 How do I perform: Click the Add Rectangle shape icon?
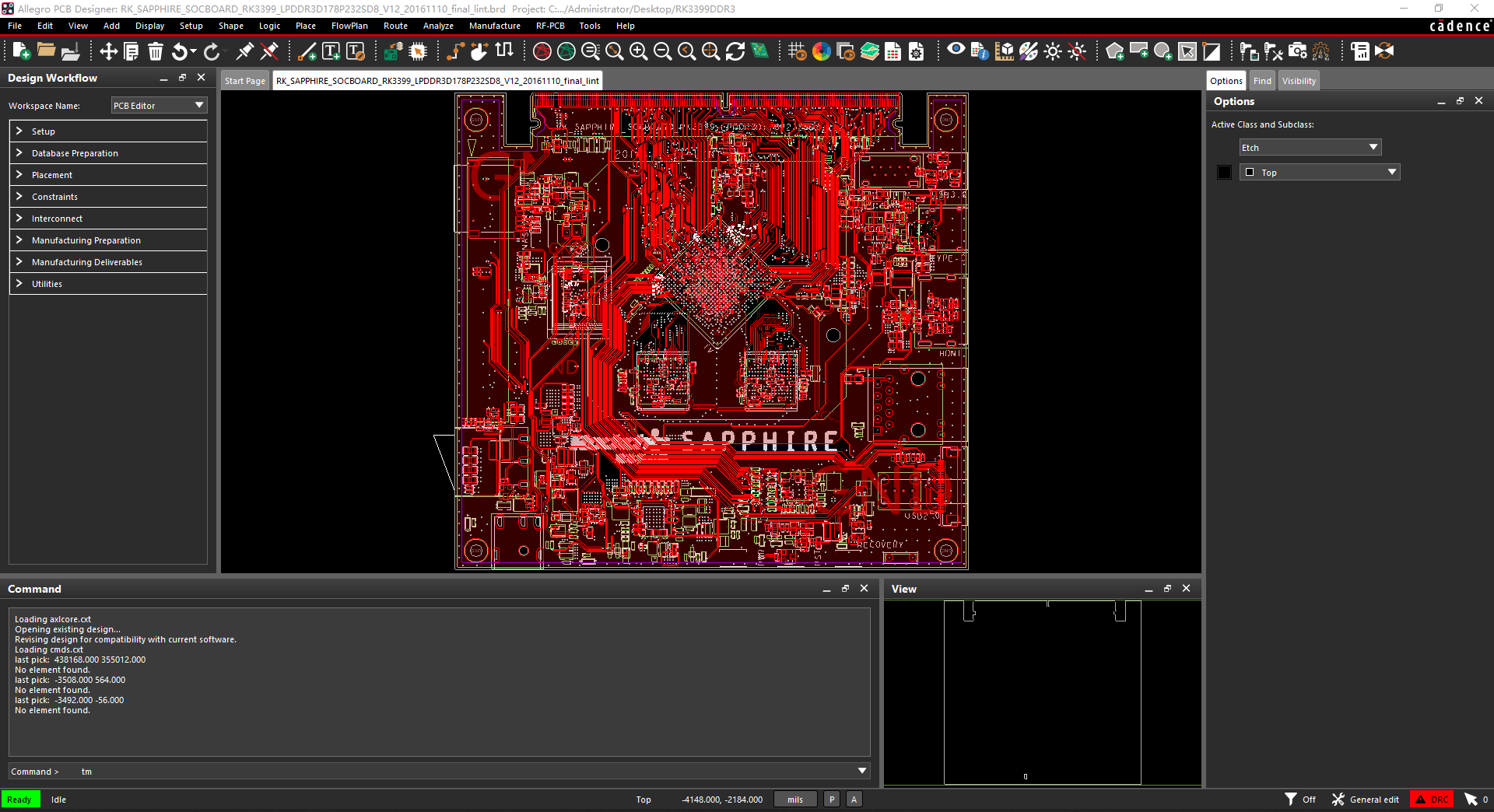click(x=1138, y=51)
